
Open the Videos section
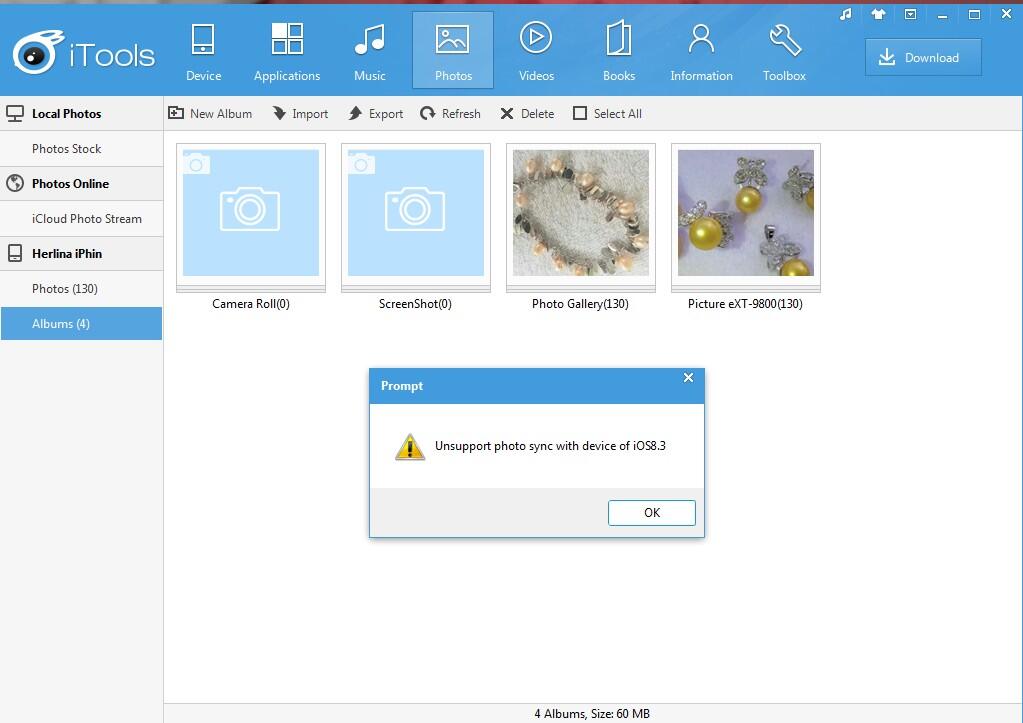536,53
